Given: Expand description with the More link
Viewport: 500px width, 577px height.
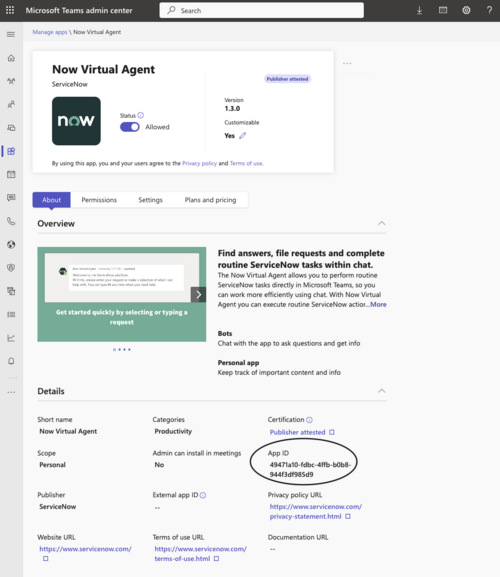Looking at the screenshot, I should tap(378, 304).
